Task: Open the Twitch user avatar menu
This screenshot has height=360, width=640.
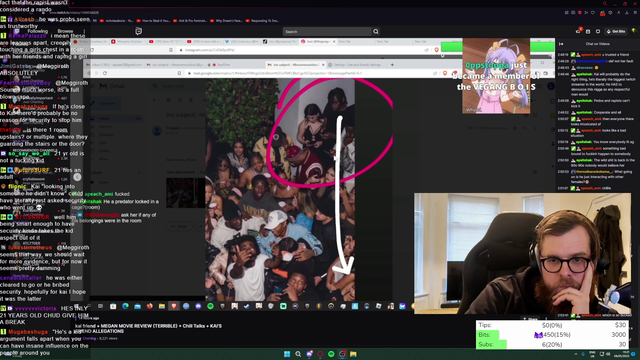Action: click(634, 31)
